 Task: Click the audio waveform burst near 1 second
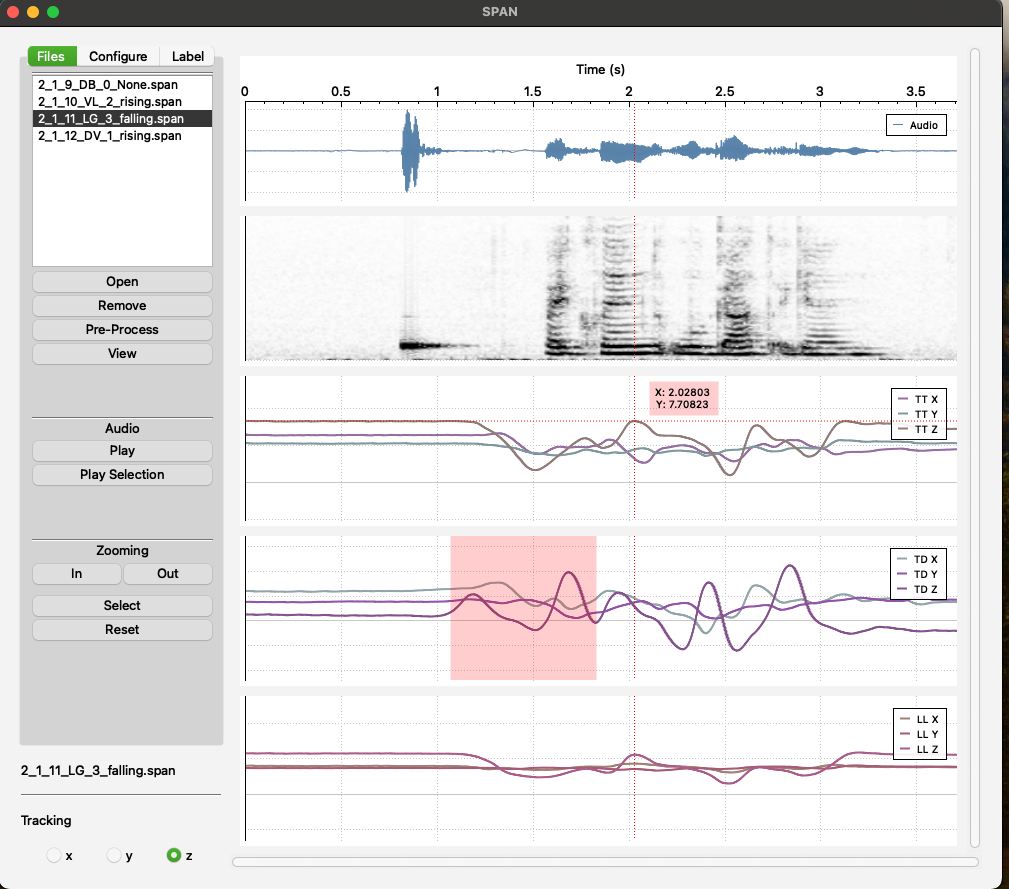410,151
